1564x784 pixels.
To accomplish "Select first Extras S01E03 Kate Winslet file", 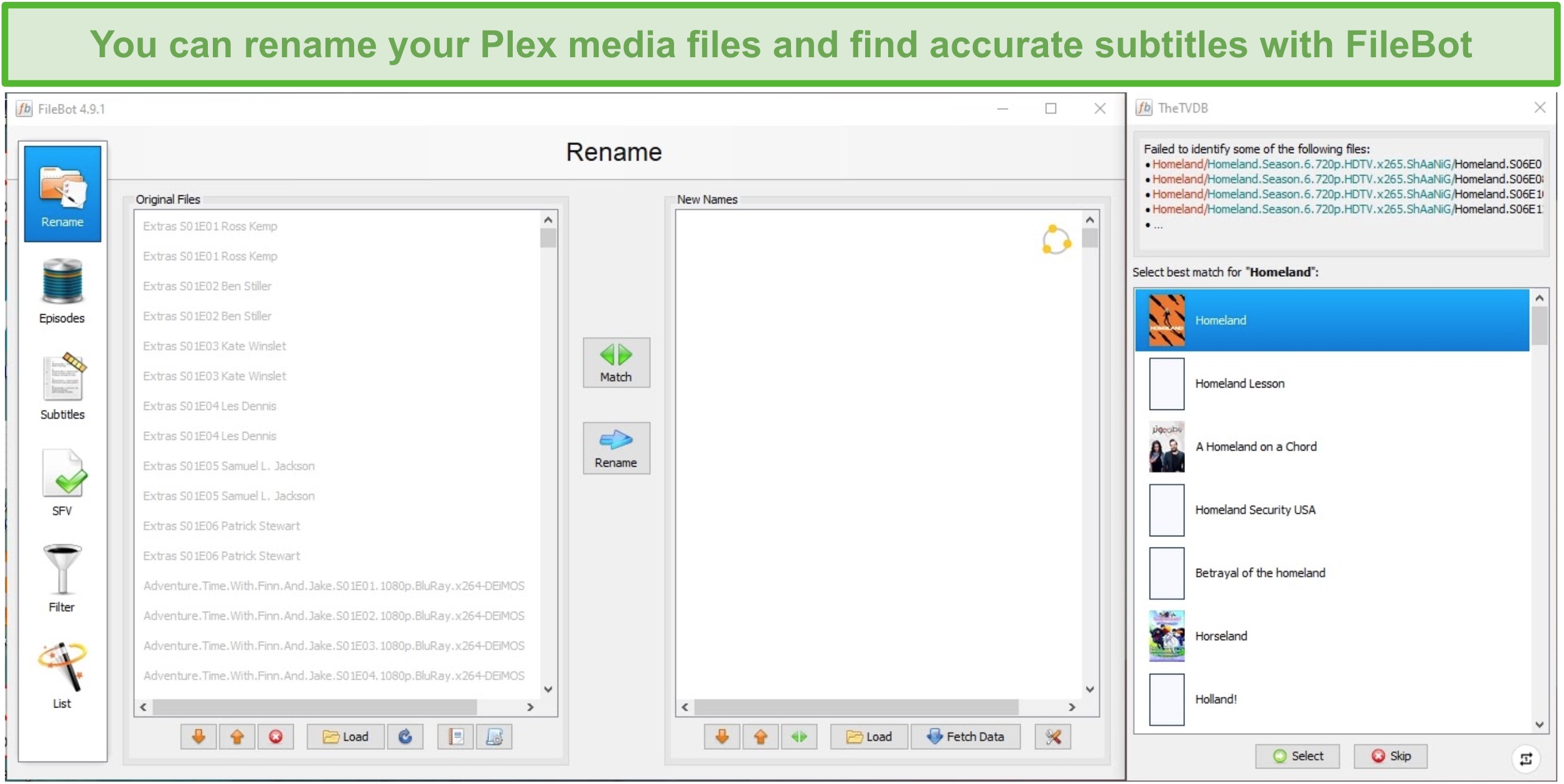I will 215,346.
